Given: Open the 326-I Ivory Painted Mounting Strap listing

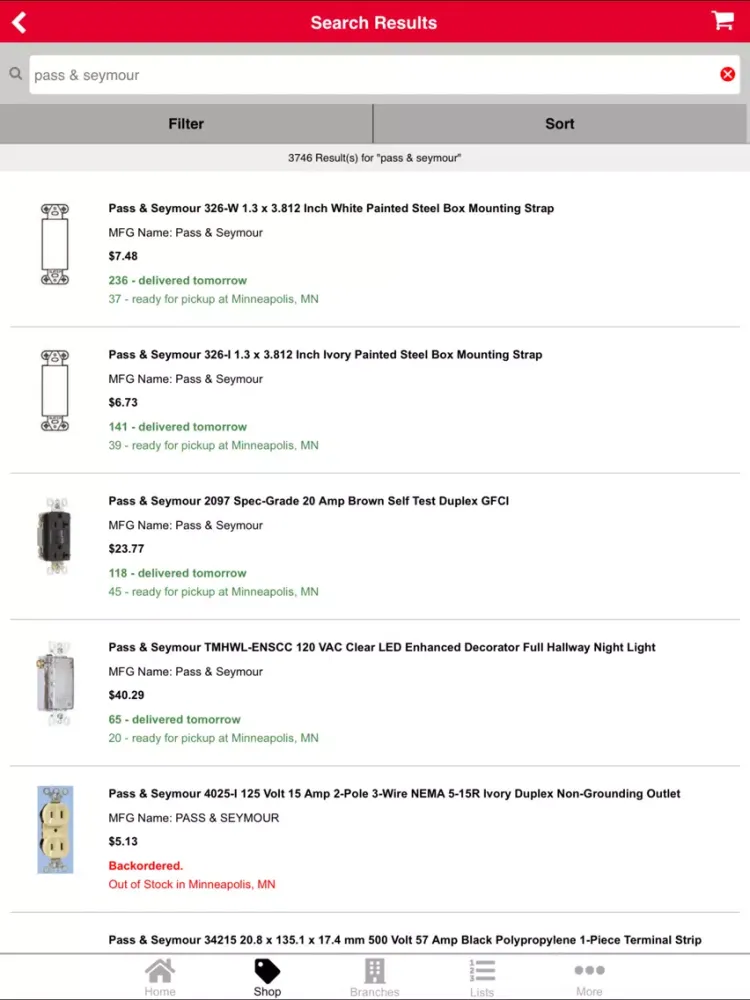Looking at the screenshot, I should [x=325, y=354].
